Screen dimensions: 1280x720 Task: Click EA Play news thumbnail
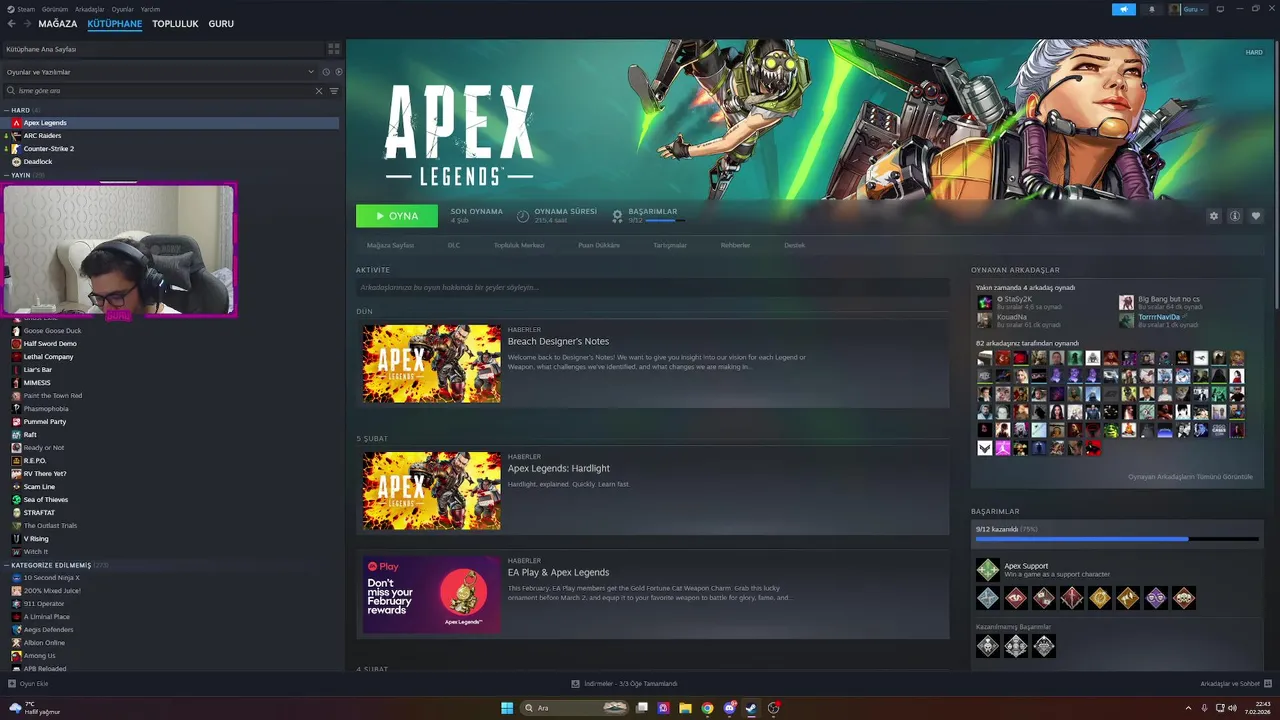pyautogui.click(x=432, y=595)
